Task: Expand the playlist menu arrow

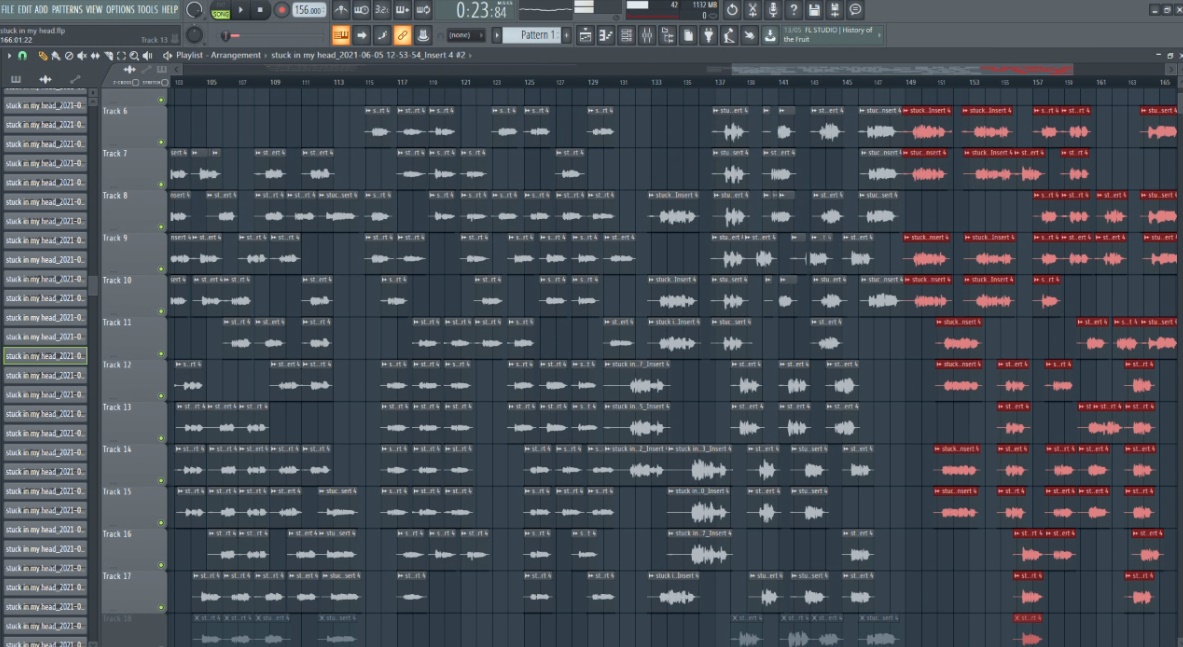Action: [x=8, y=55]
